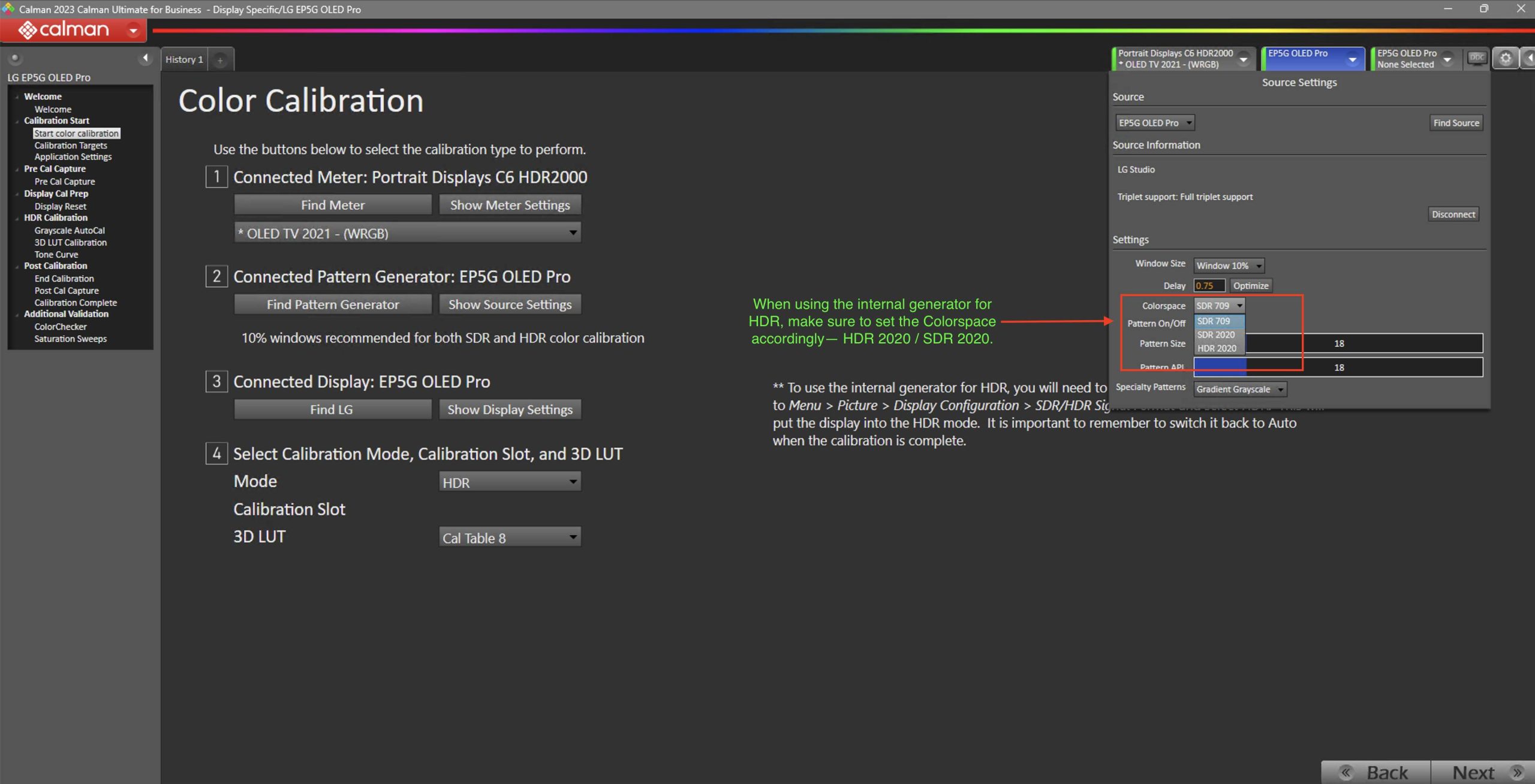The image size is (1535, 784).
Task: Click the Find Meter button
Action: (x=333, y=205)
